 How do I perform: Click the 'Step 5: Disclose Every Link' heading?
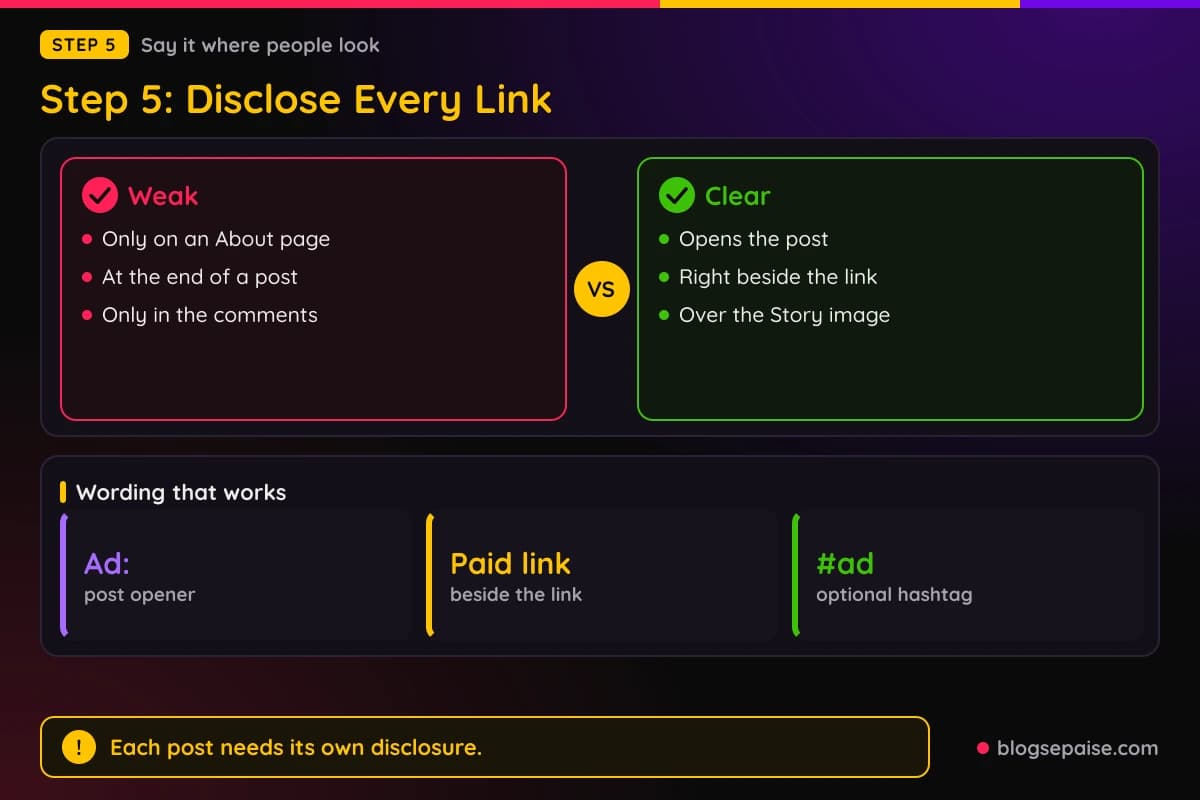click(296, 99)
